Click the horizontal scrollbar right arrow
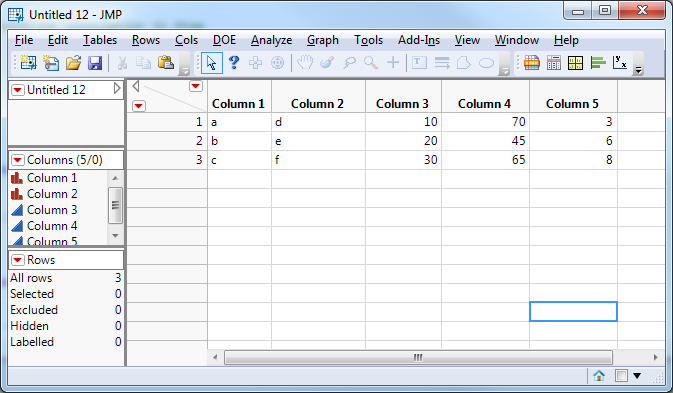Image resolution: width=673 pixels, height=393 pixels. 655,357
